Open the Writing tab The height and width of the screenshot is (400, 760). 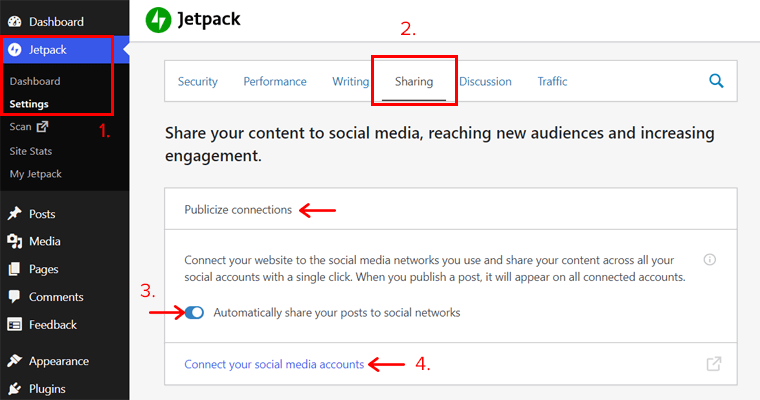350,81
